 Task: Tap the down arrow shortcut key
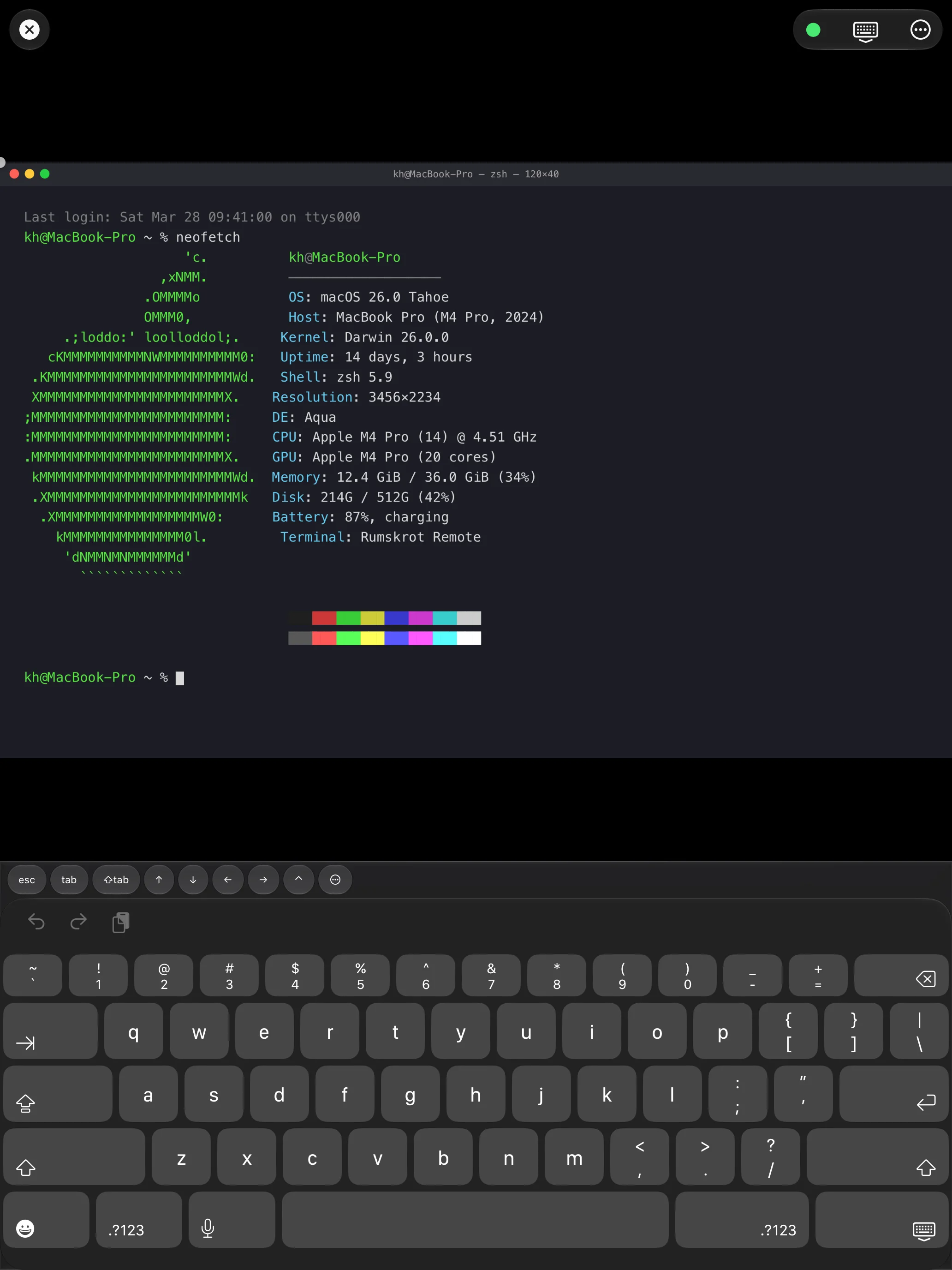click(193, 880)
